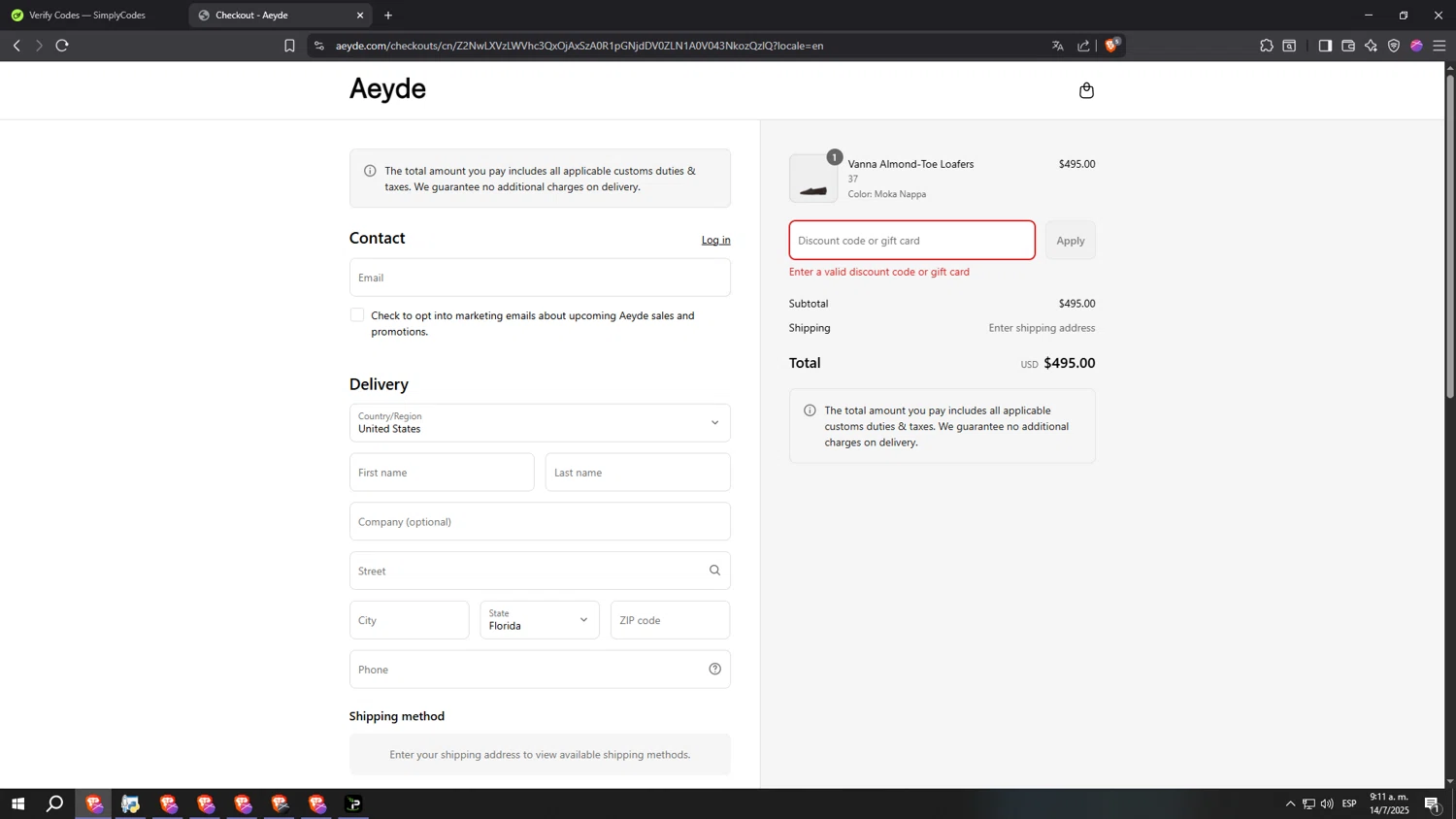Open the shopping bag cart icon
The height and width of the screenshot is (819, 1456).
click(1086, 90)
